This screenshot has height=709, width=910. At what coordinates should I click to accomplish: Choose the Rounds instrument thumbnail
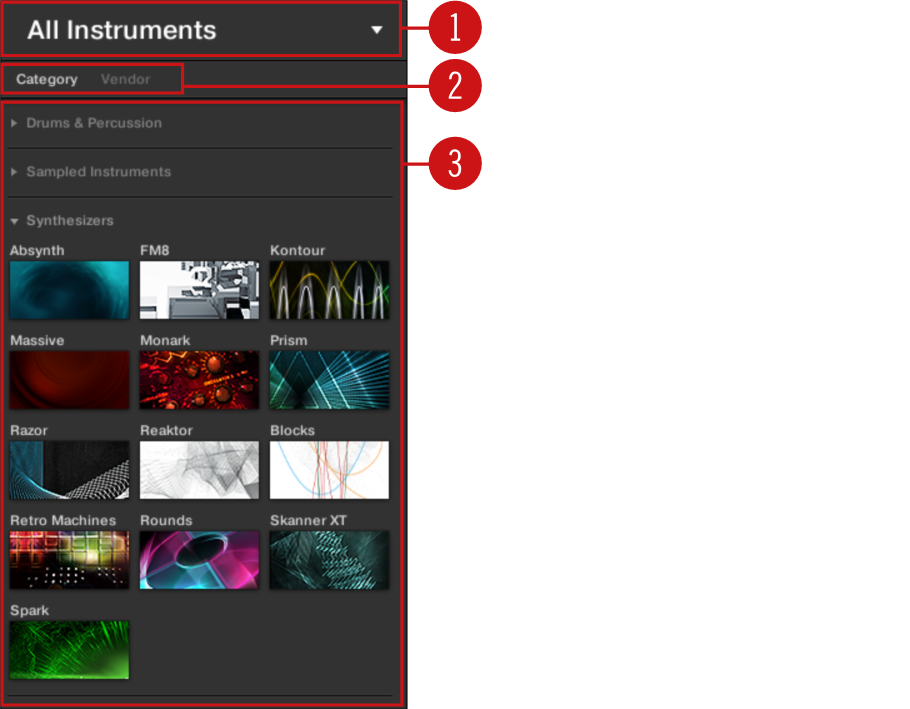199,560
